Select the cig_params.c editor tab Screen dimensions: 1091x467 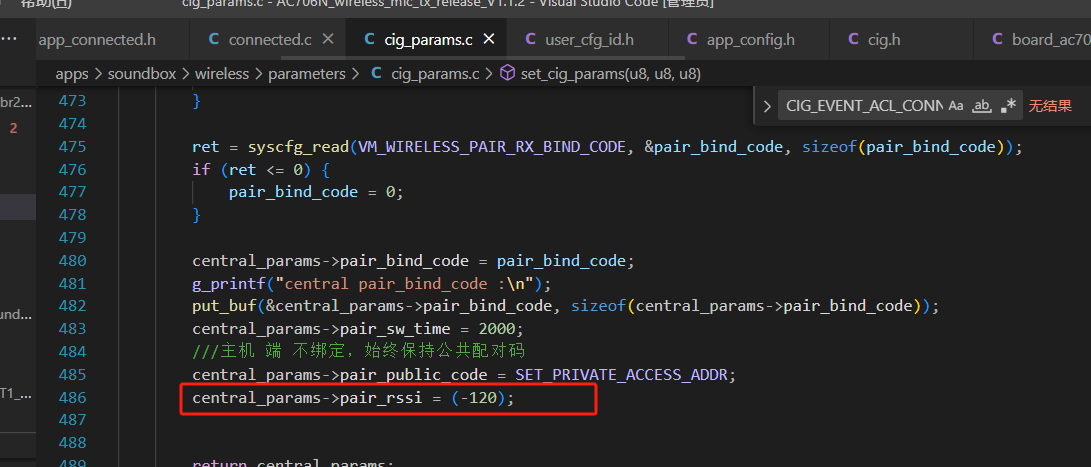coord(428,40)
